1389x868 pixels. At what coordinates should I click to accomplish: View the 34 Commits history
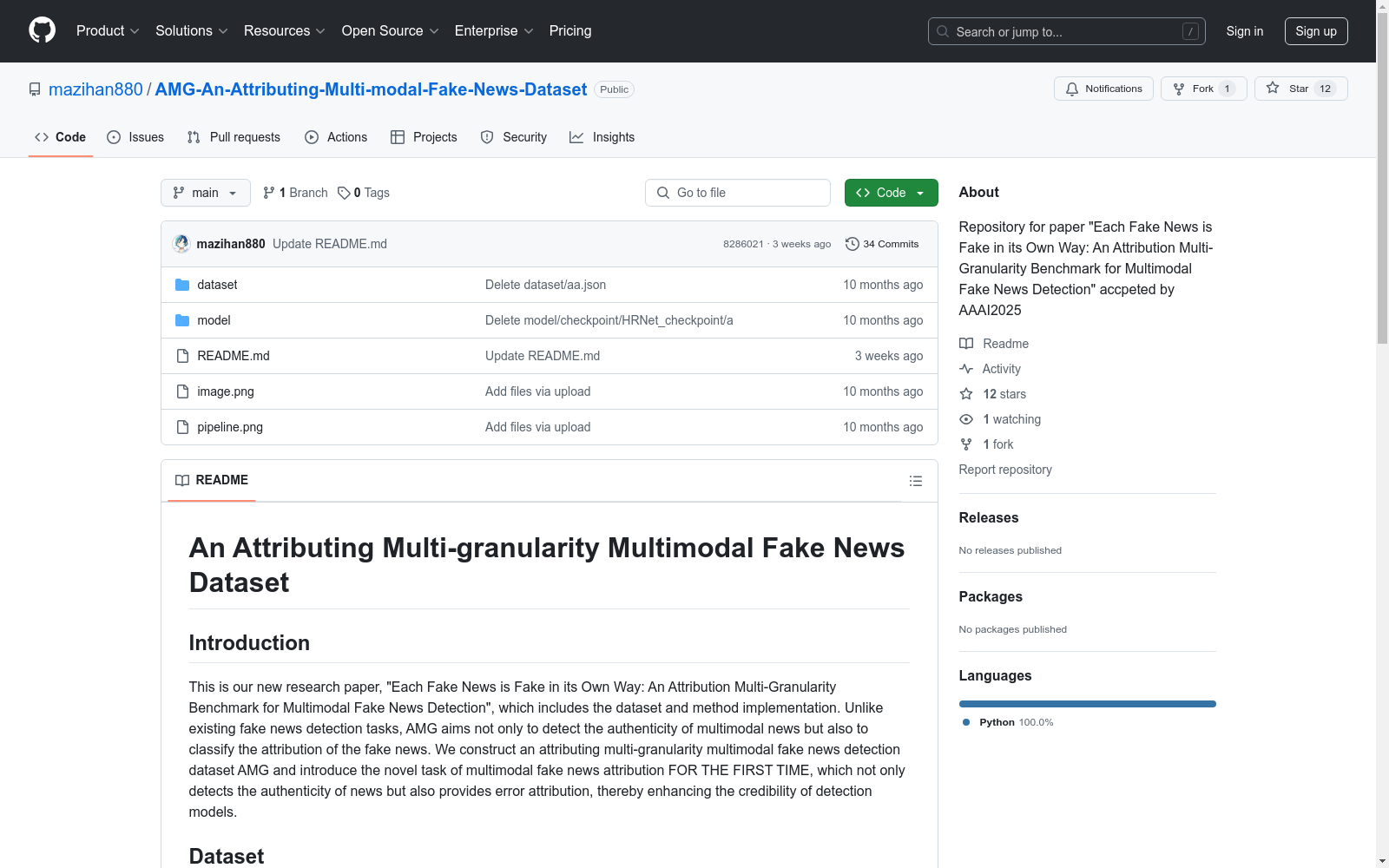point(882,244)
